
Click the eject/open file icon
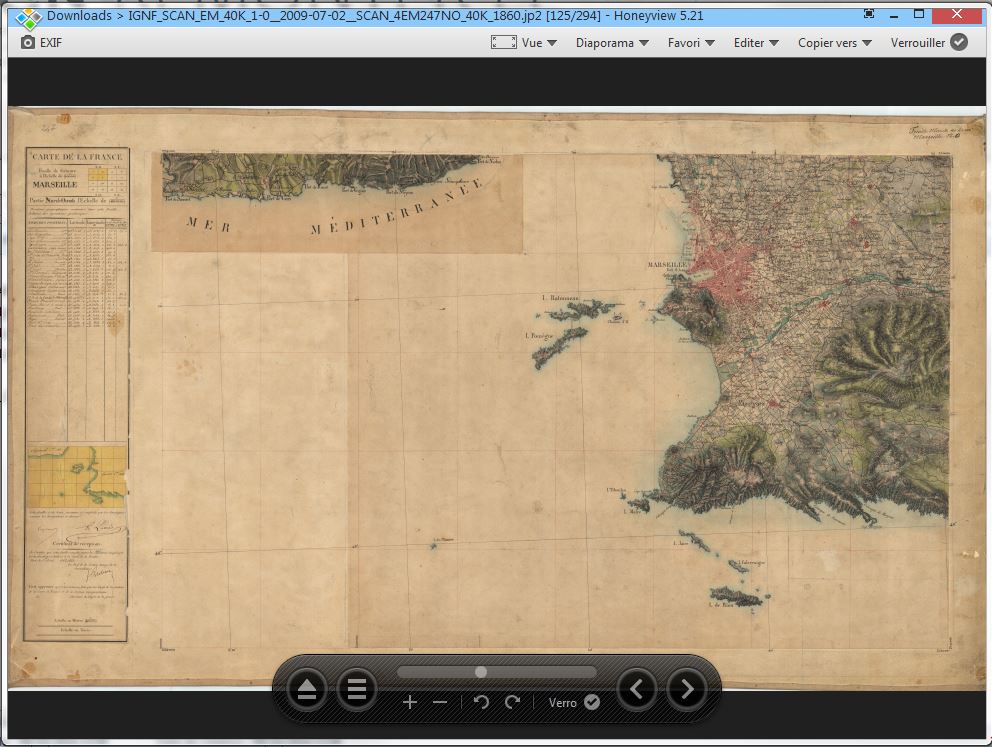point(307,690)
